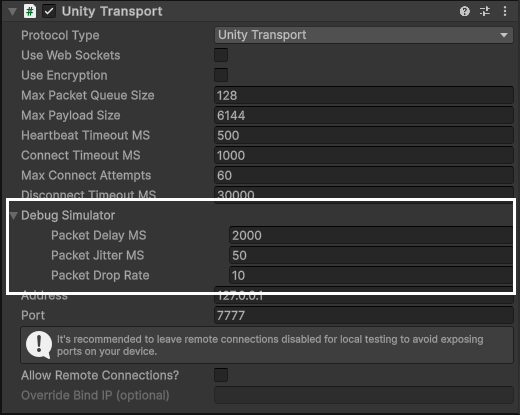Click the green script hash icon
This screenshot has height=415, width=520.
[x=30, y=11]
